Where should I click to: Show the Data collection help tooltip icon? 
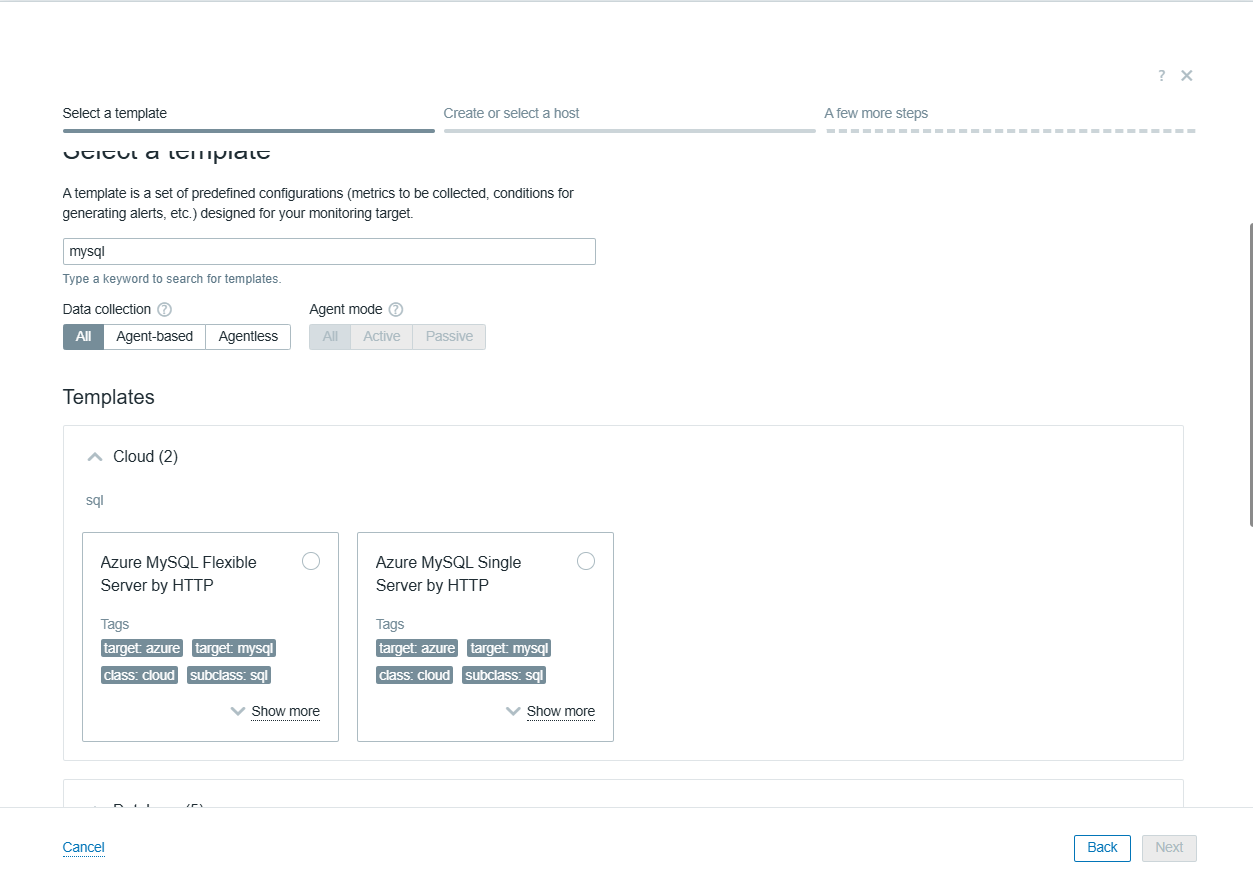[165, 310]
